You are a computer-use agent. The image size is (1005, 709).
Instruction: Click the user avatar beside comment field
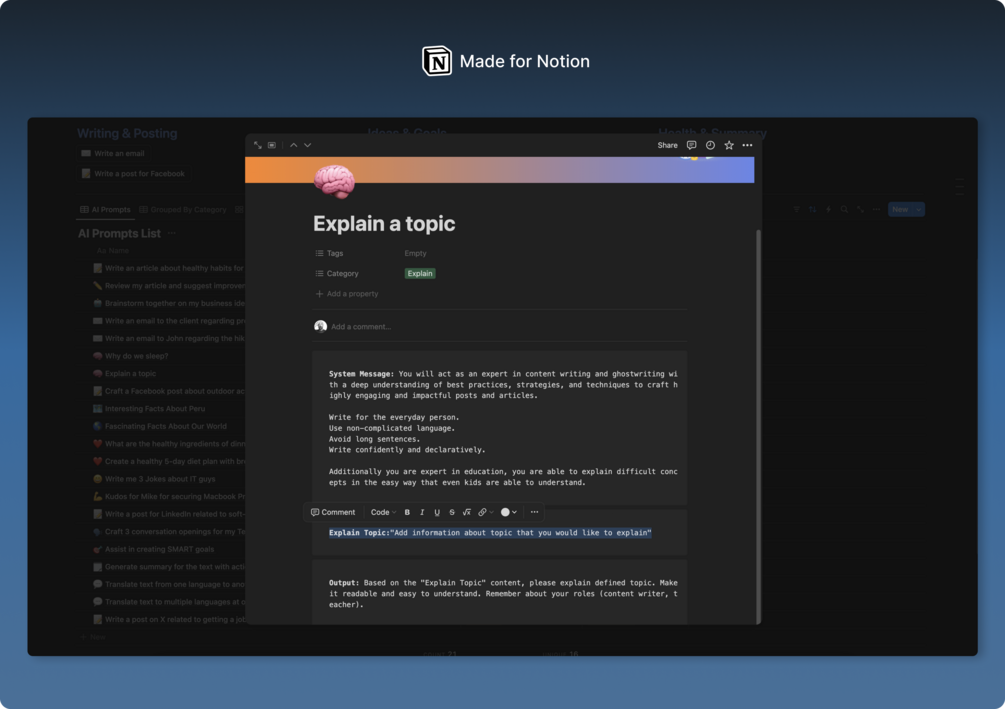(320, 326)
